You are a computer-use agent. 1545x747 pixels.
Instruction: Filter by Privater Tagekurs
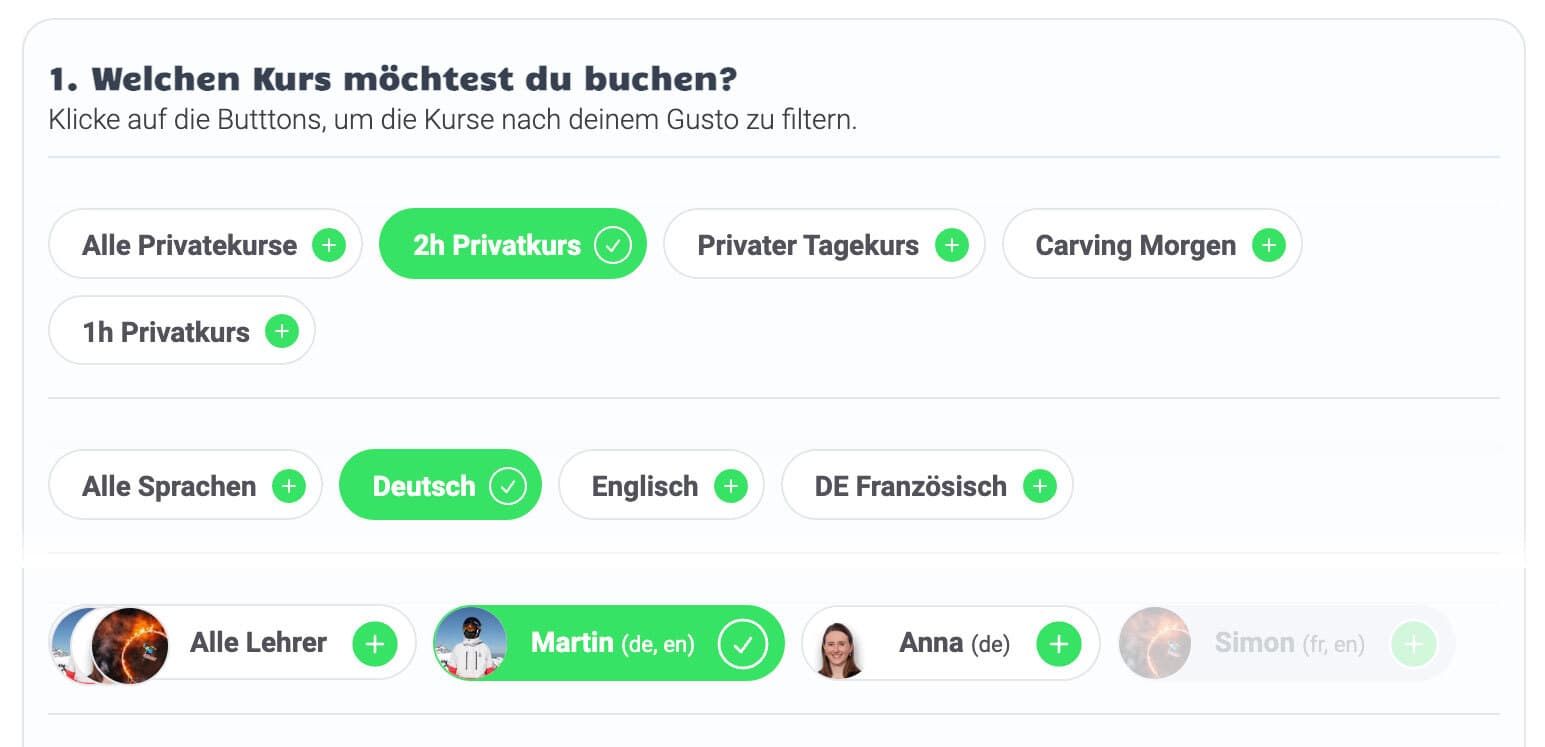click(807, 245)
